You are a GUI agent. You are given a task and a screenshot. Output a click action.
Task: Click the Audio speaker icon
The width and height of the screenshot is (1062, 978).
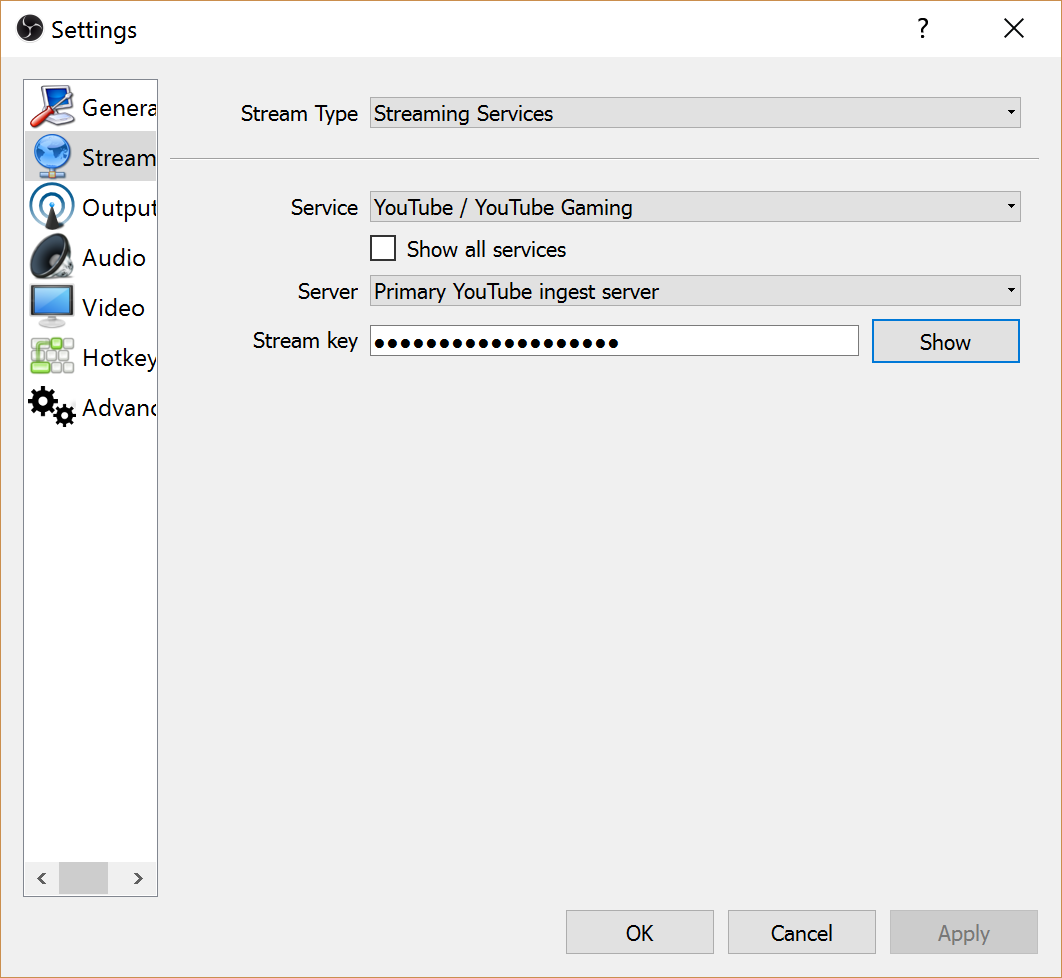point(52,257)
